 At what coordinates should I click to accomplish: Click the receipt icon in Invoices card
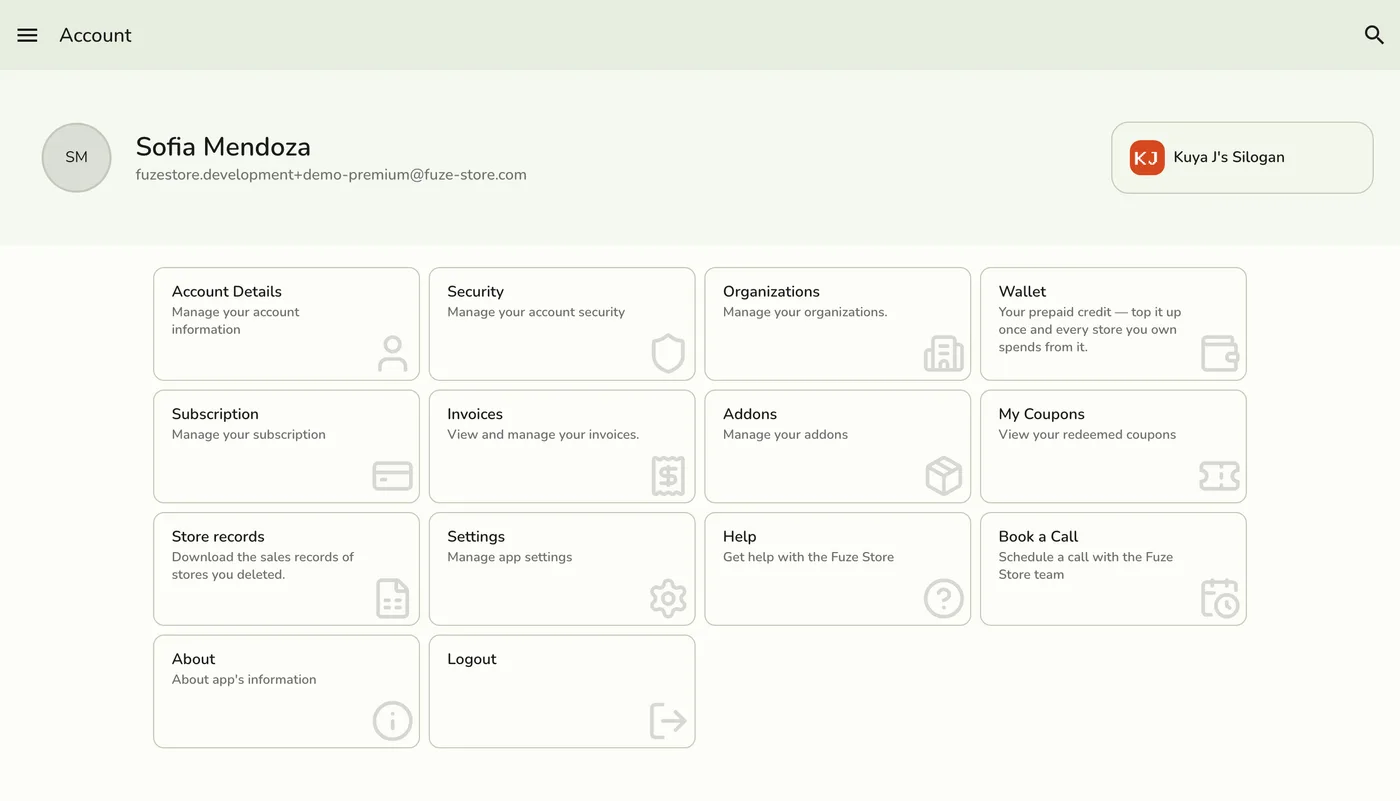[668, 476]
